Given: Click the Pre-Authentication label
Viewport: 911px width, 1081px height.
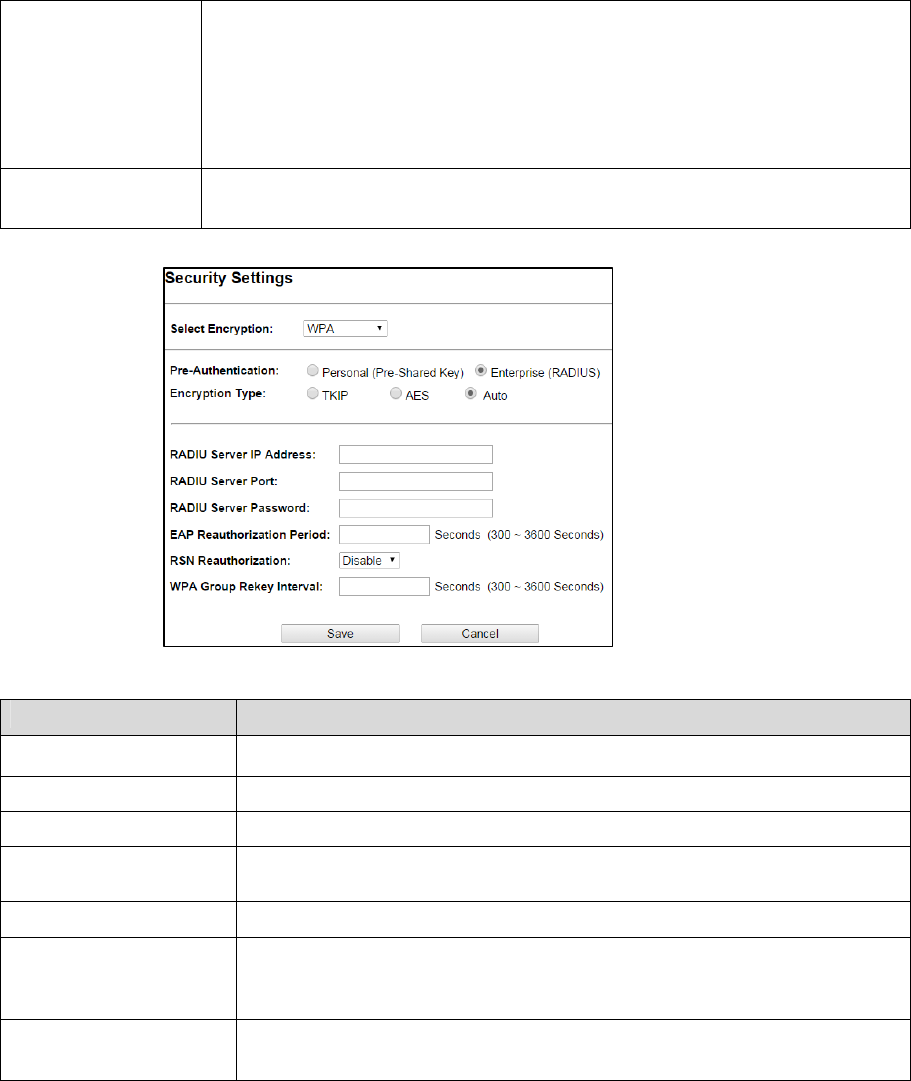Looking at the screenshot, I should 224,371.
